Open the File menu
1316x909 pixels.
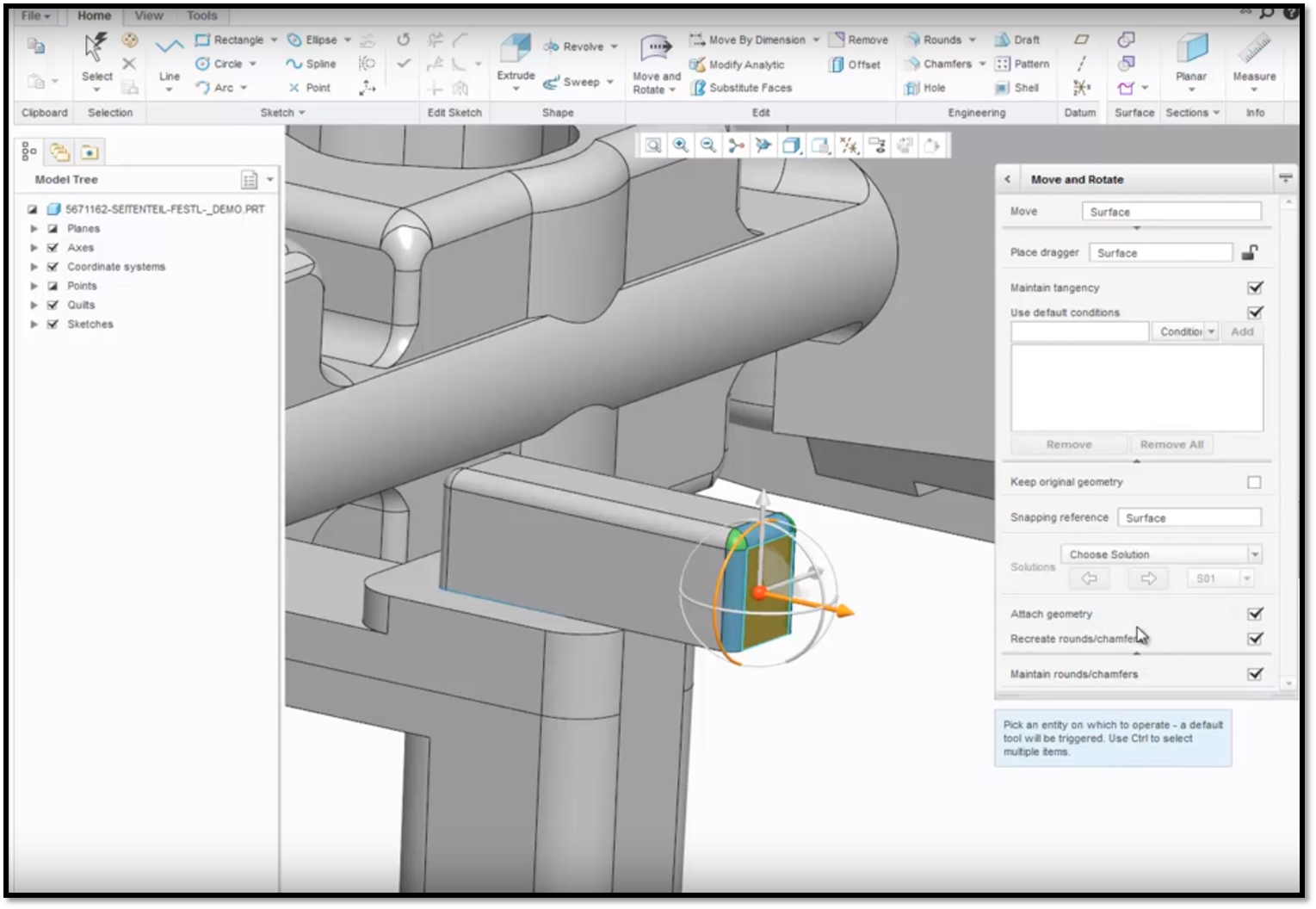tap(35, 15)
